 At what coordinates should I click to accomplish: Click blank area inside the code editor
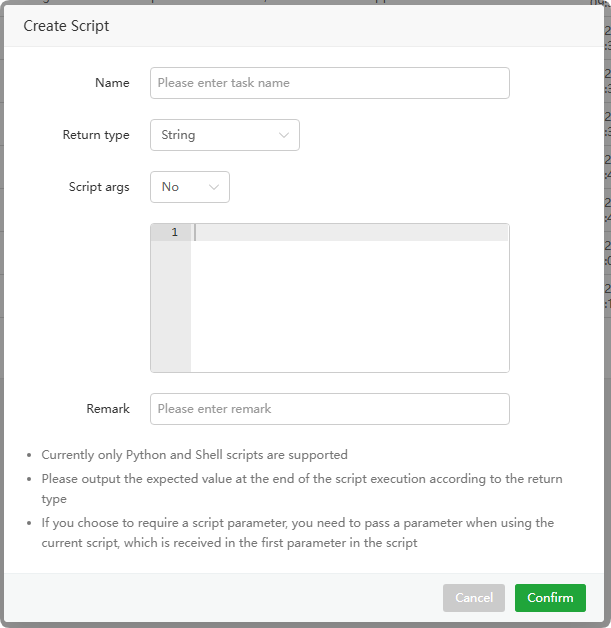point(350,310)
